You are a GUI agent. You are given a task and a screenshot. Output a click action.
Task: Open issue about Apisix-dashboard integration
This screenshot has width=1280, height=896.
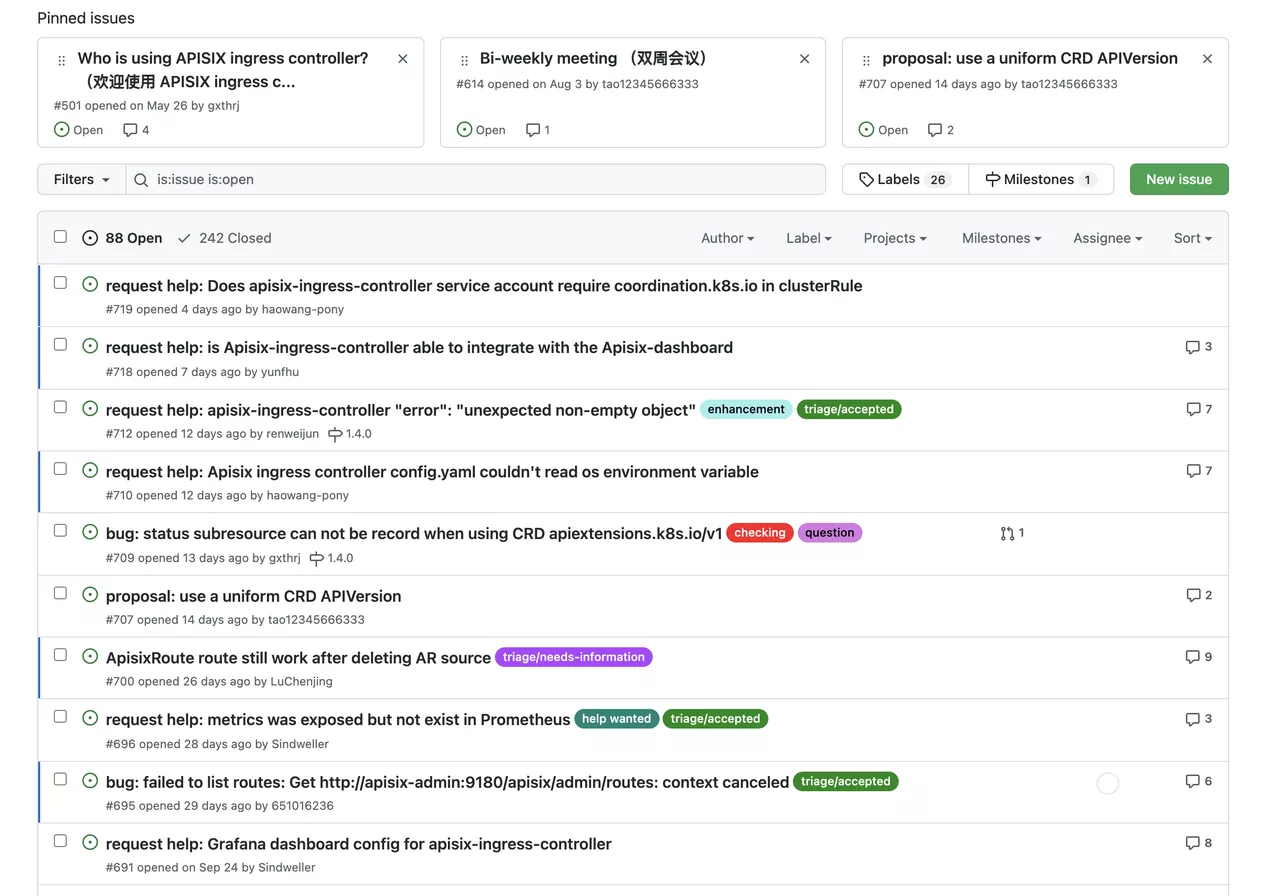419,348
